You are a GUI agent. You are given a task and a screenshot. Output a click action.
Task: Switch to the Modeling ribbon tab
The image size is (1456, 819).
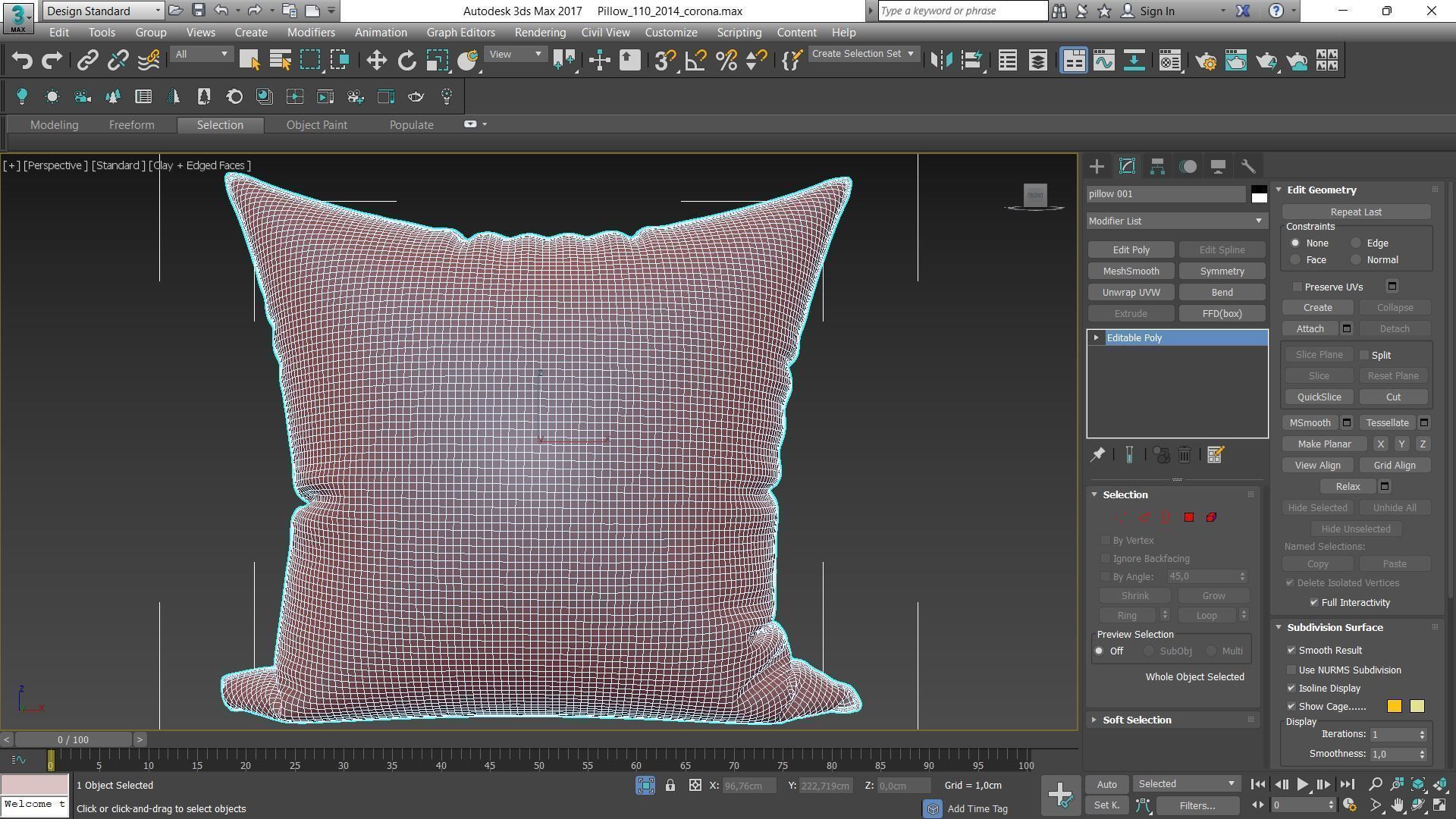pos(55,125)
